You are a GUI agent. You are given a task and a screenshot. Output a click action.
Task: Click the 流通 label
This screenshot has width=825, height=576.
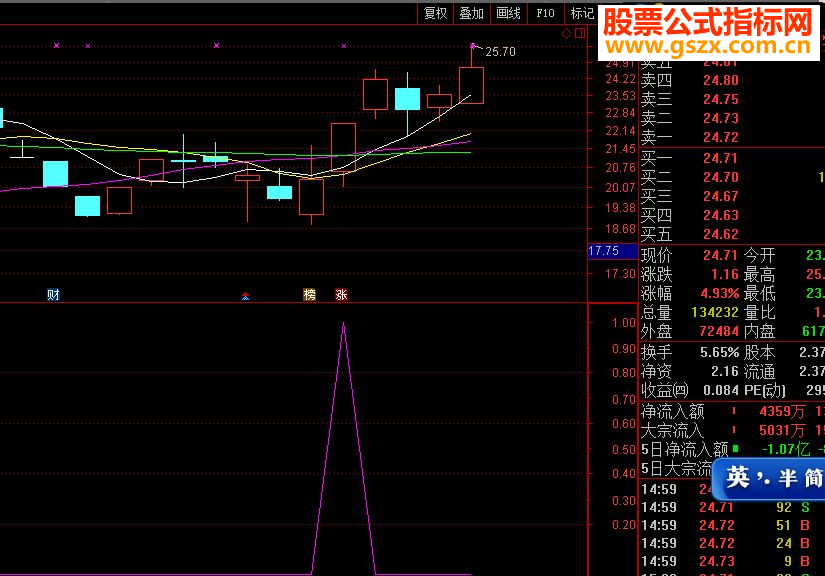coord(760,371)
